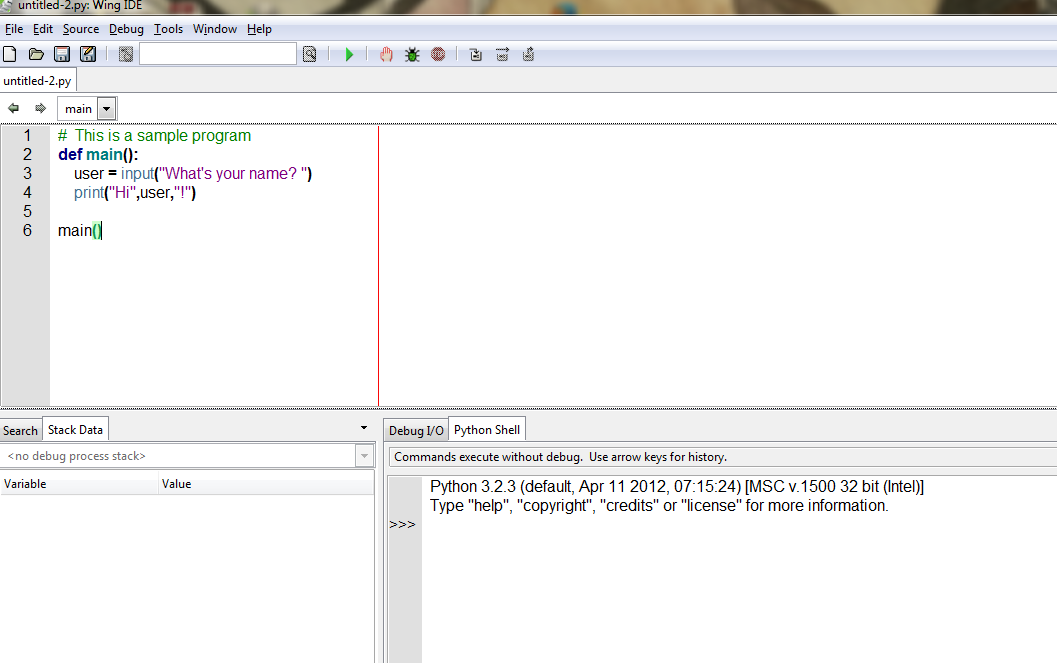This screenshot has width=1057, height=663.
Task: Click the goto-definition toolbar icon
Action: (x=126, y=54)
